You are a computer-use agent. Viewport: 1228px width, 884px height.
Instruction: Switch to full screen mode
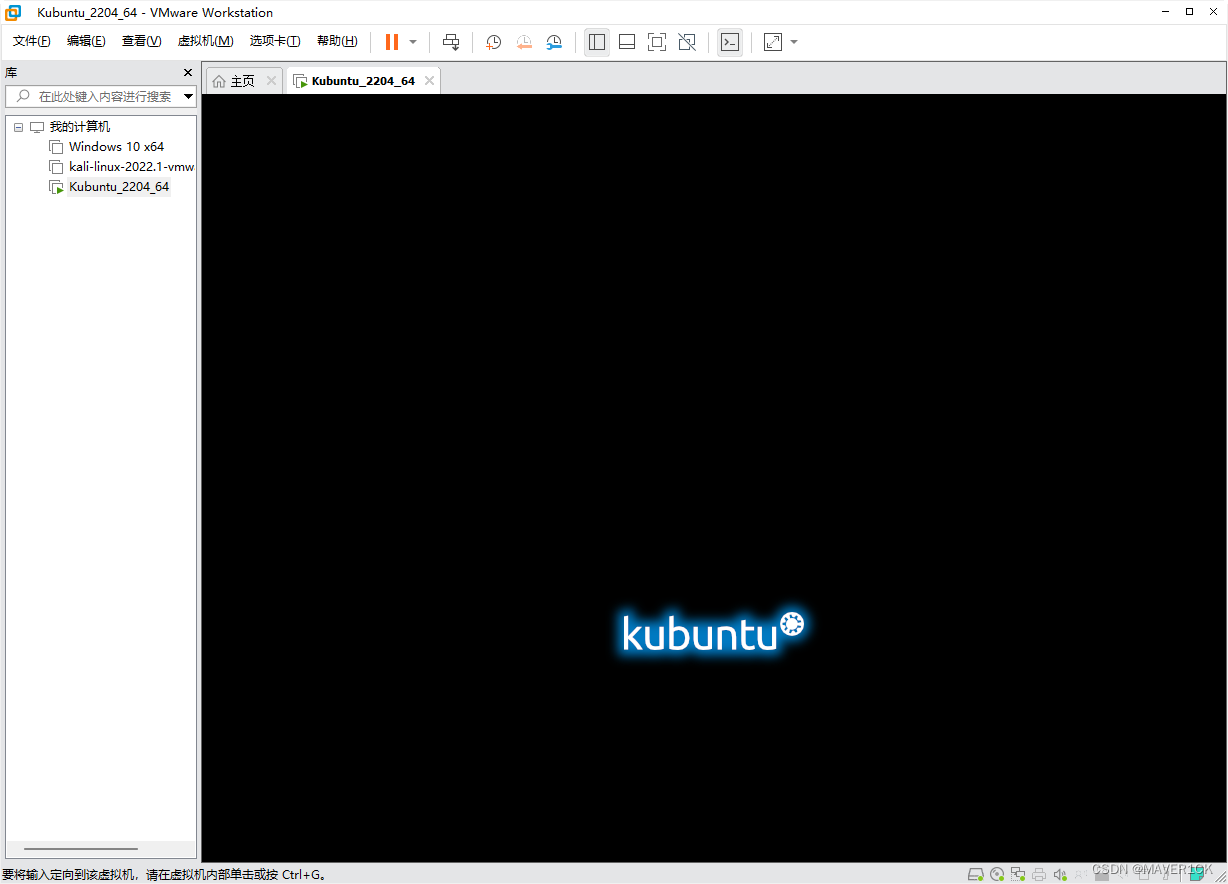pos(657,42)
